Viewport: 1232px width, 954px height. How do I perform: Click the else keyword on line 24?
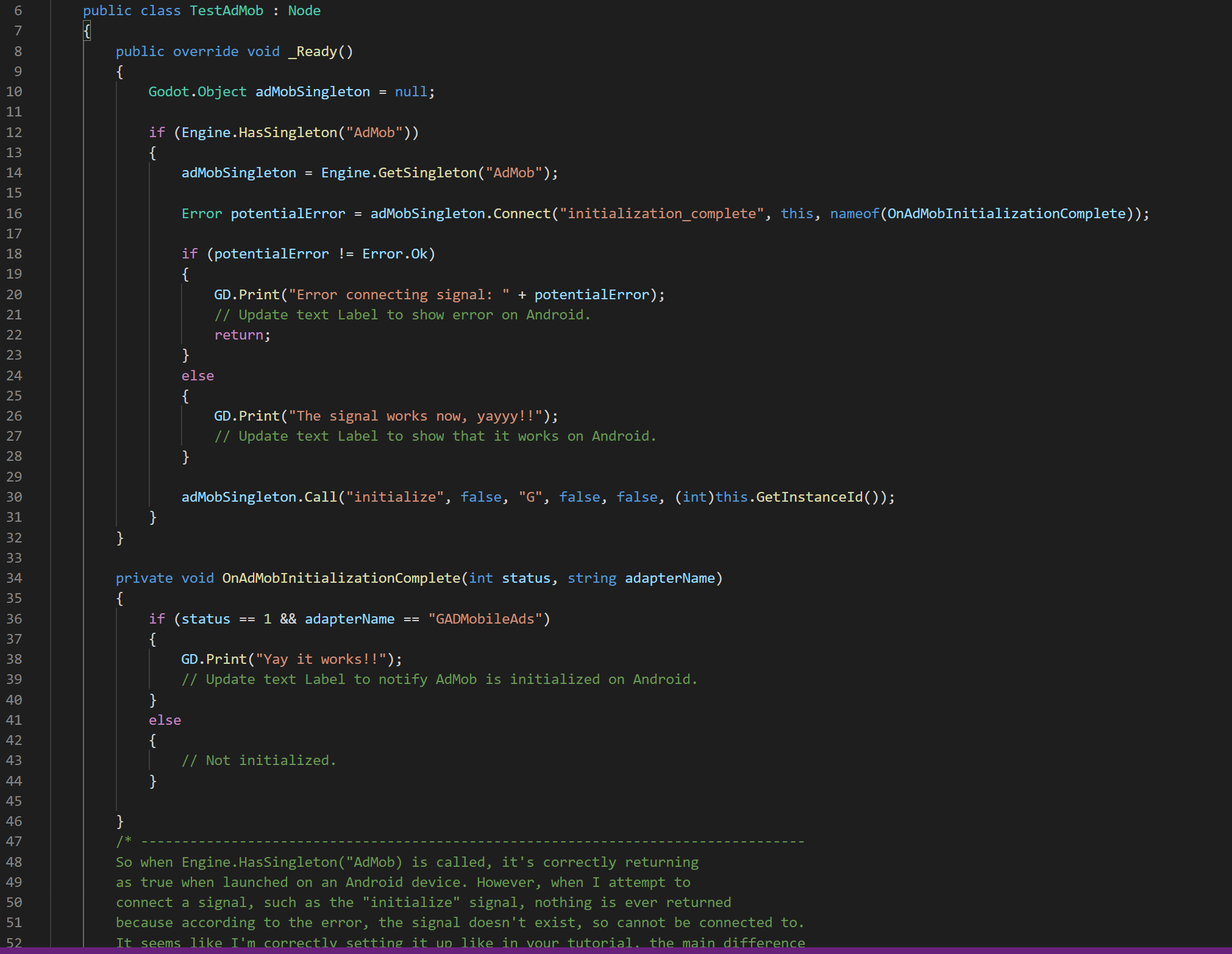coord(197,375)
